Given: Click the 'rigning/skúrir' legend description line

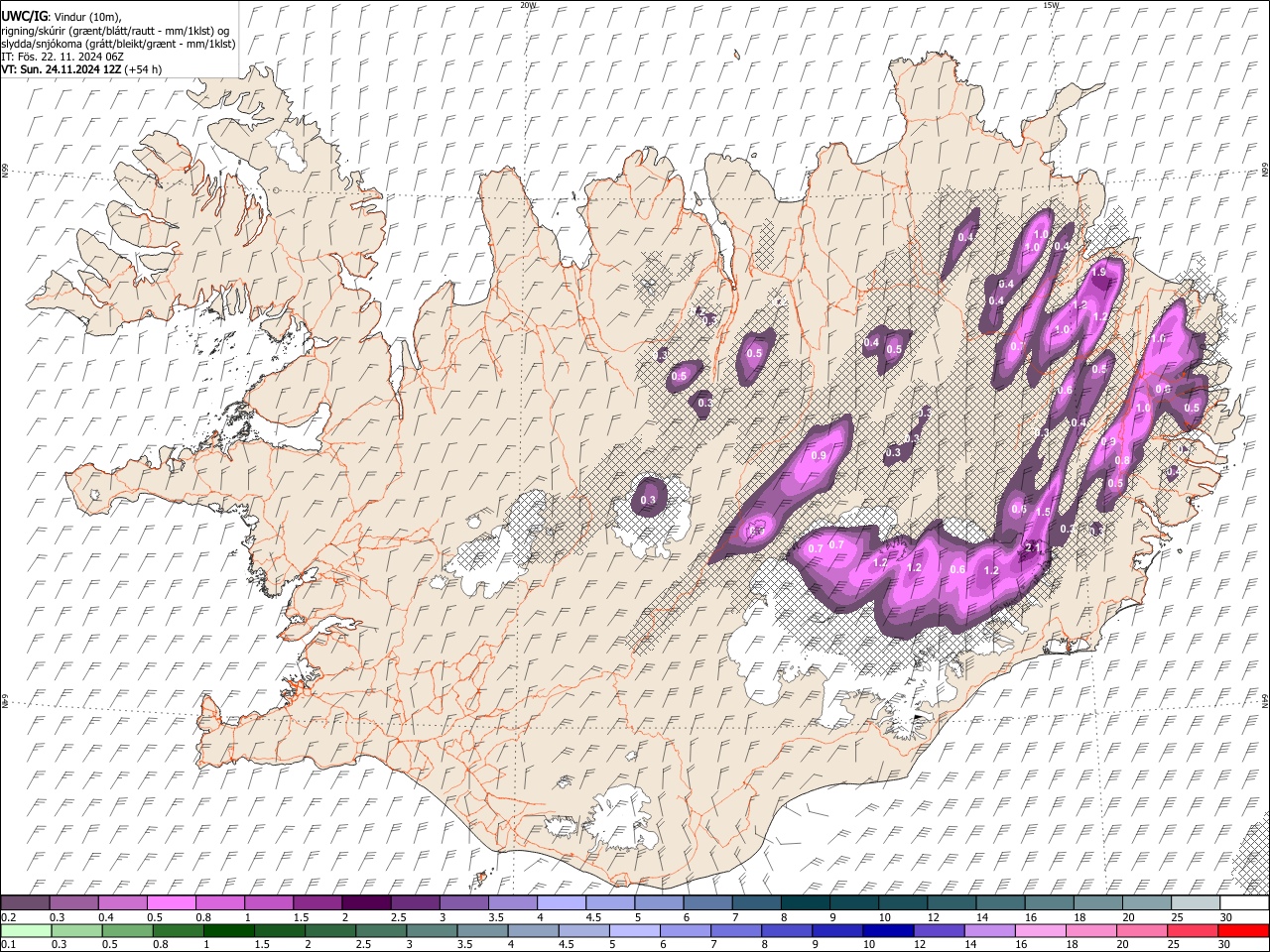Looking at the screenshot, I should coord(115,30).
